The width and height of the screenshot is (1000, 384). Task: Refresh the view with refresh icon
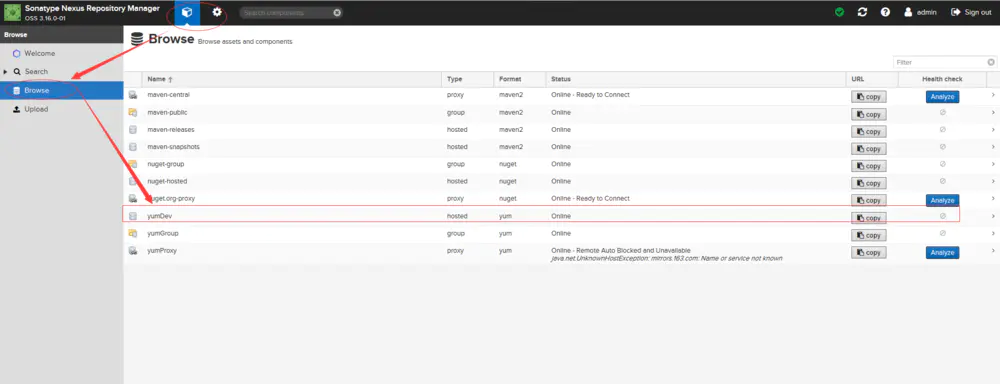pyautogui.click(x=862, y=12)
